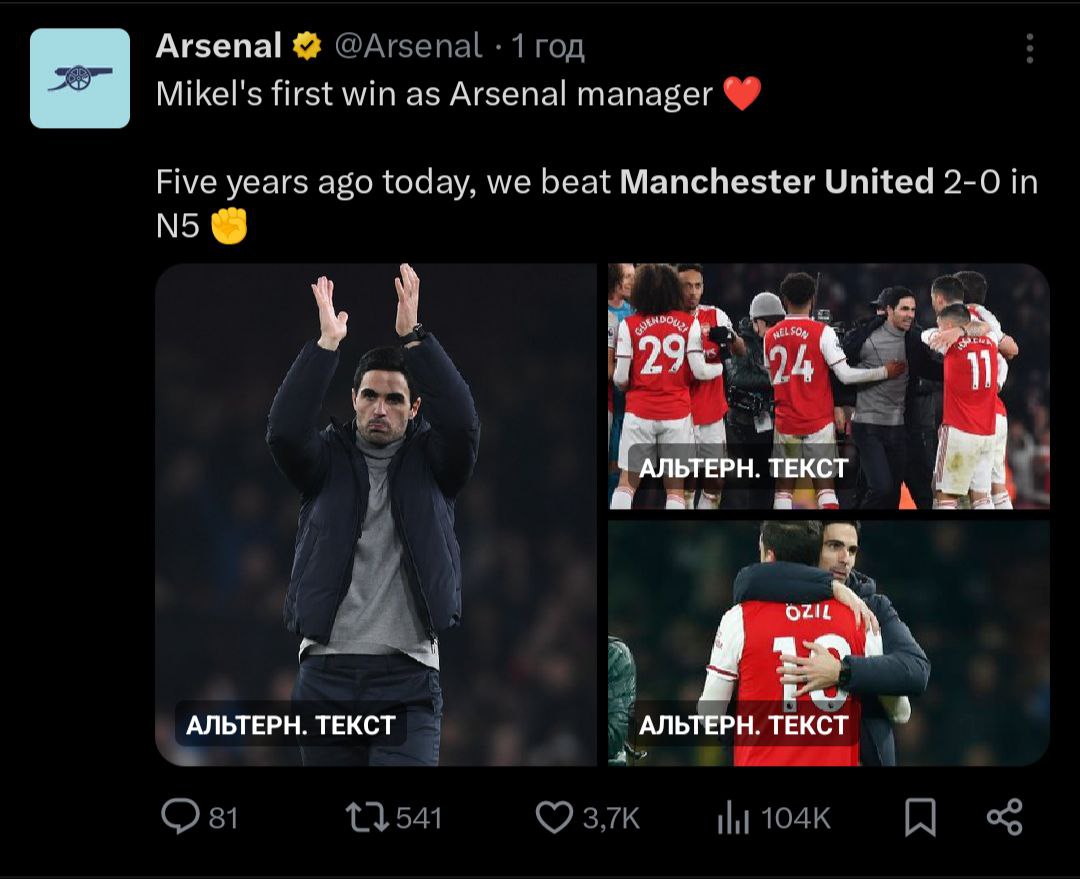Screen dimensions: 1080x879
Task: Open view analytics bar chart icon
Action: pyautogui.click(x=733, y=818)
